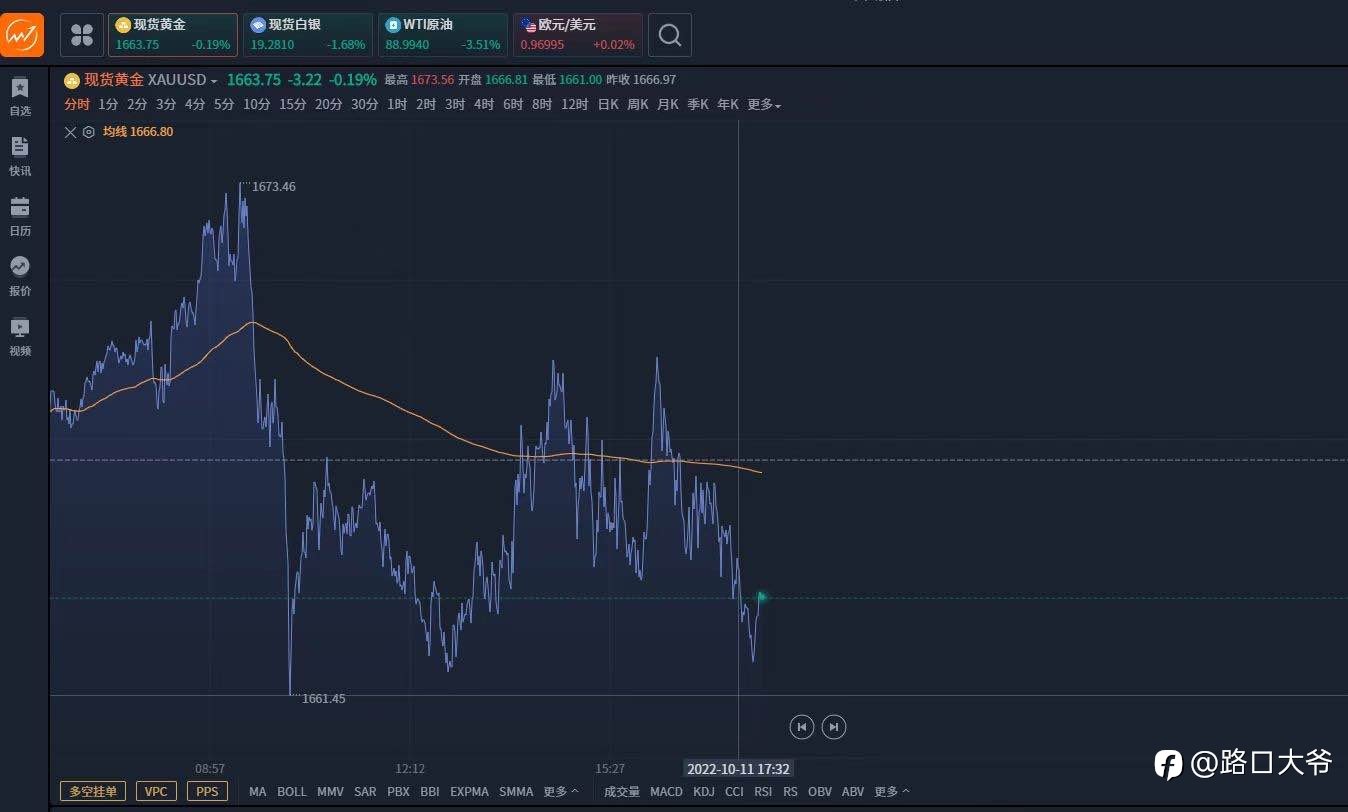Expand 更多 timeframe dropdown
Image resolution: width=1348 pixels, height=812 pixels.
[764, 104]
